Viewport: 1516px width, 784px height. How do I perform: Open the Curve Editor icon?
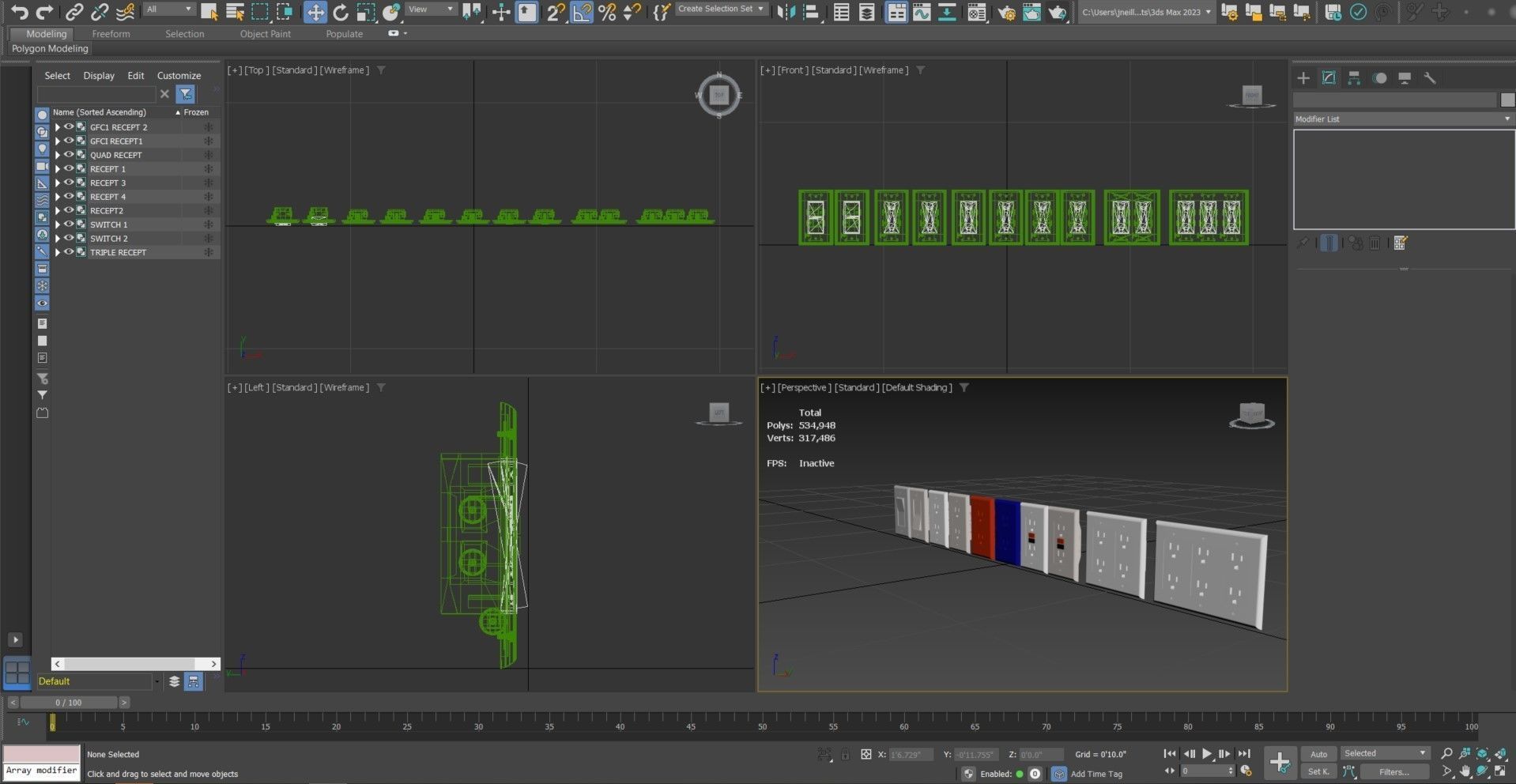(x=922, y=12)
